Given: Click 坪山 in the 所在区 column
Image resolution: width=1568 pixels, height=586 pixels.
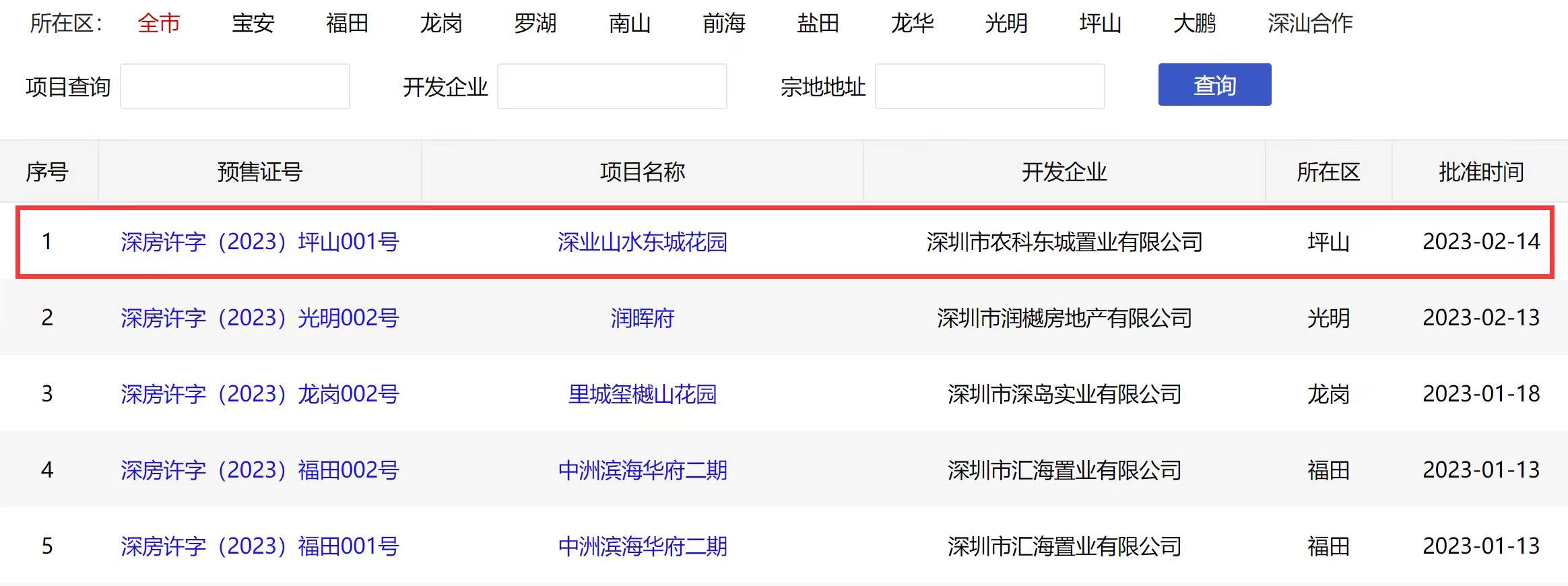Looking at the screenshot, I should [1329, 242].
